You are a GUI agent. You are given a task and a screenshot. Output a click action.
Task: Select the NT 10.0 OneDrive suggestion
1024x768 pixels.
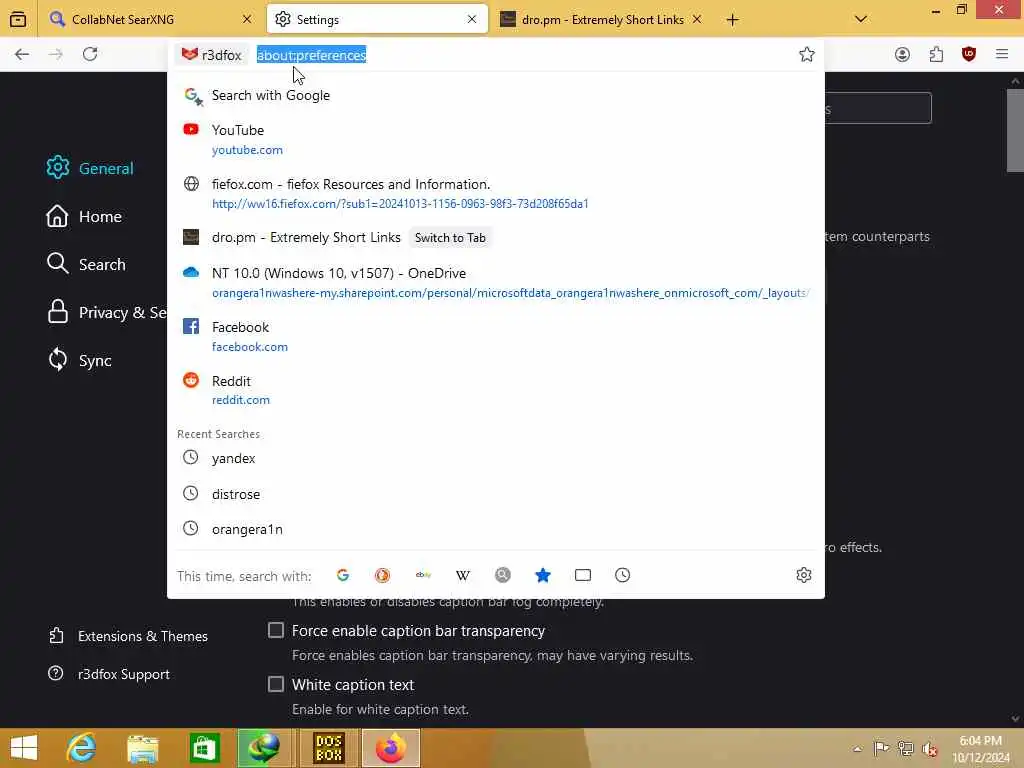[496, 282]
